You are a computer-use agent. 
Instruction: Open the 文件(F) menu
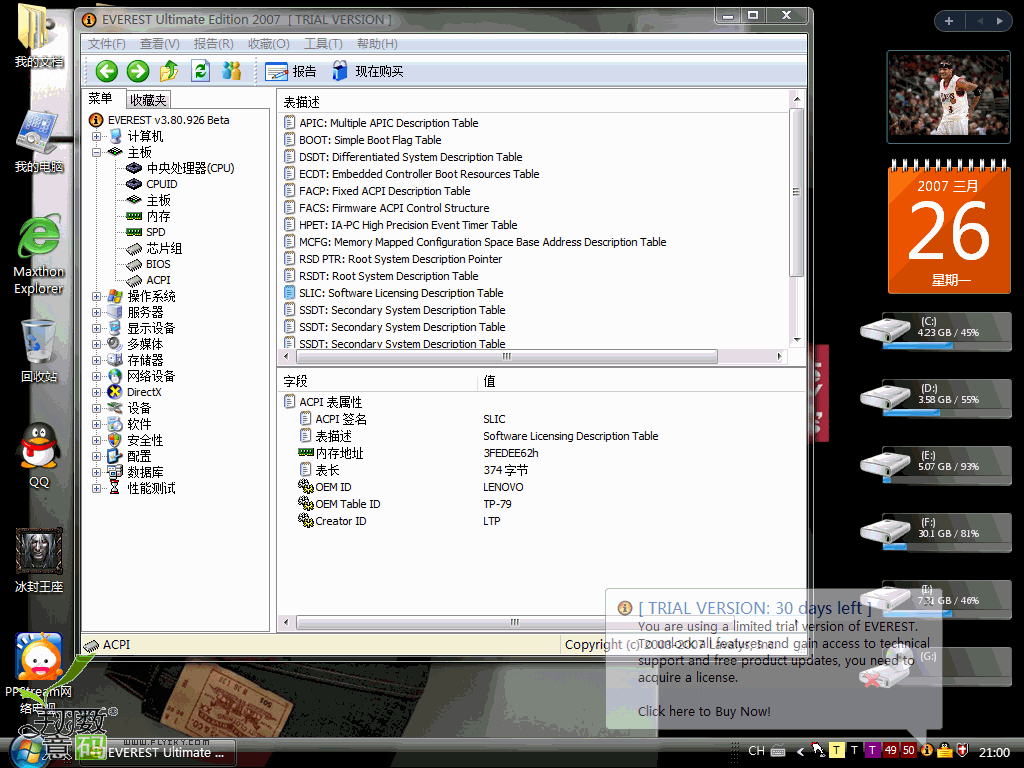(106, 44)
